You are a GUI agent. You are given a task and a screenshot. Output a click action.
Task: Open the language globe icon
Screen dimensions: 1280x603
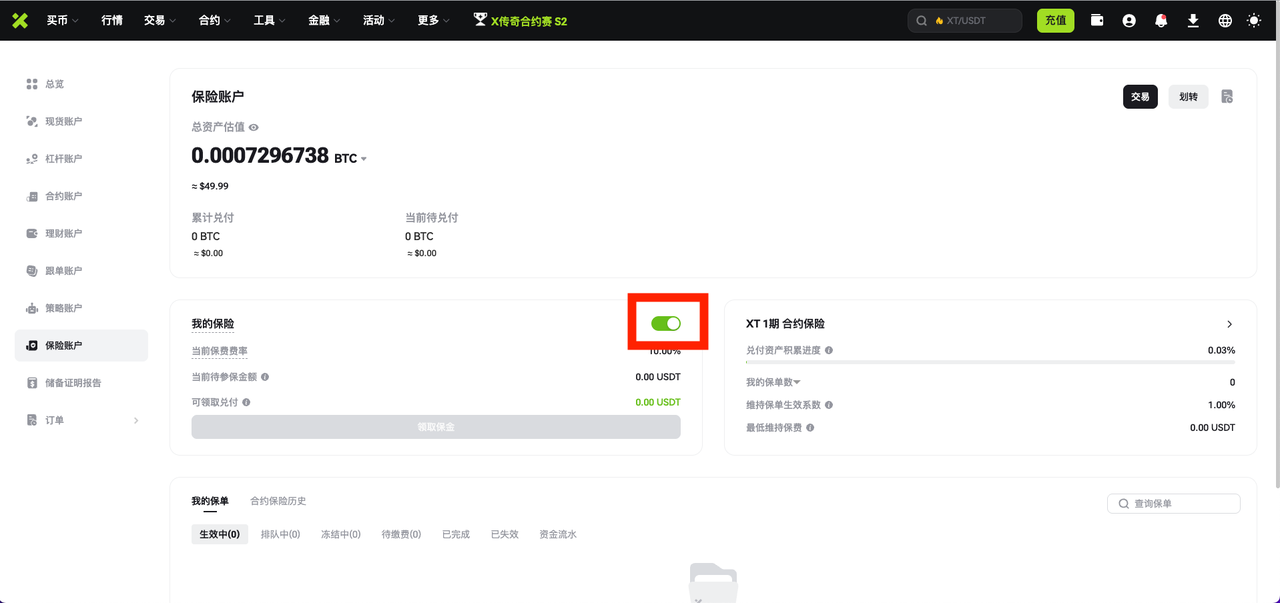click(1225, 20)
